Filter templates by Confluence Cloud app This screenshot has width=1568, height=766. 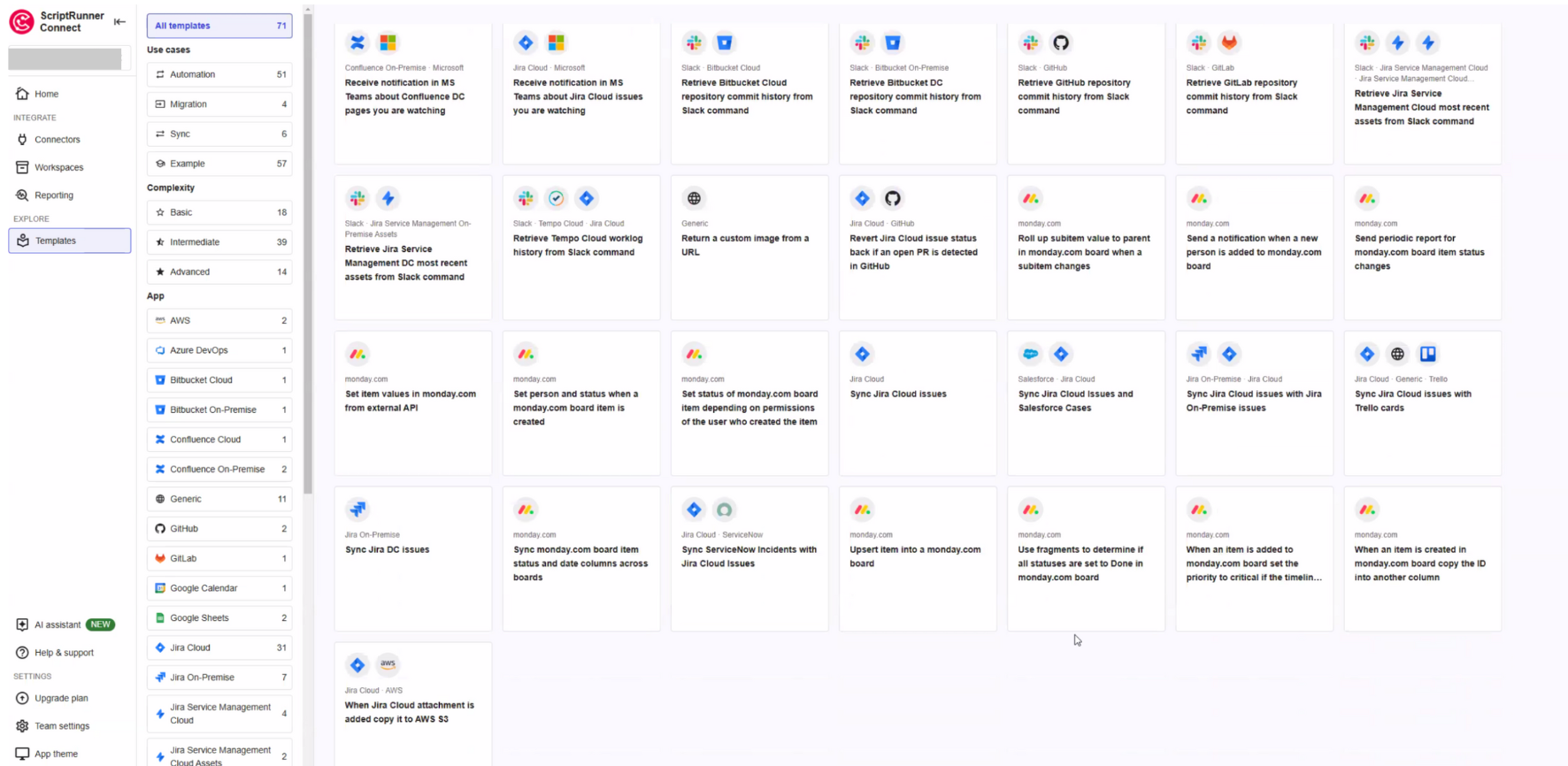[219, 440]
